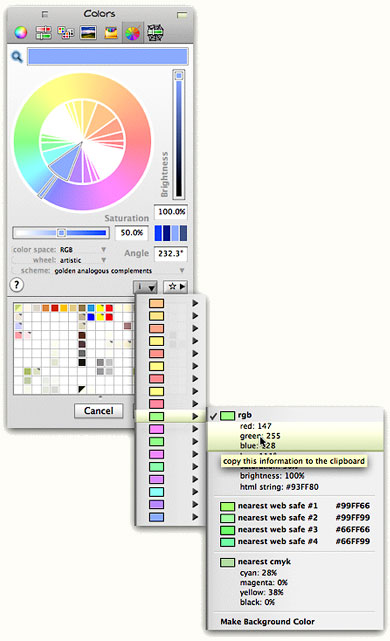Choose 'Make Background Color'
390x641 pixels.
[x=267, y=622]
